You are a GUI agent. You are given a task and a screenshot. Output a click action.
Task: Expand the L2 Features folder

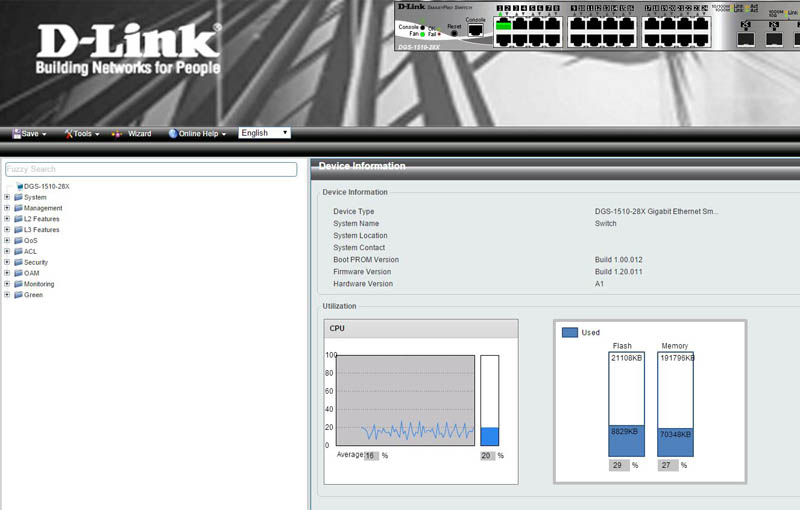7,218
